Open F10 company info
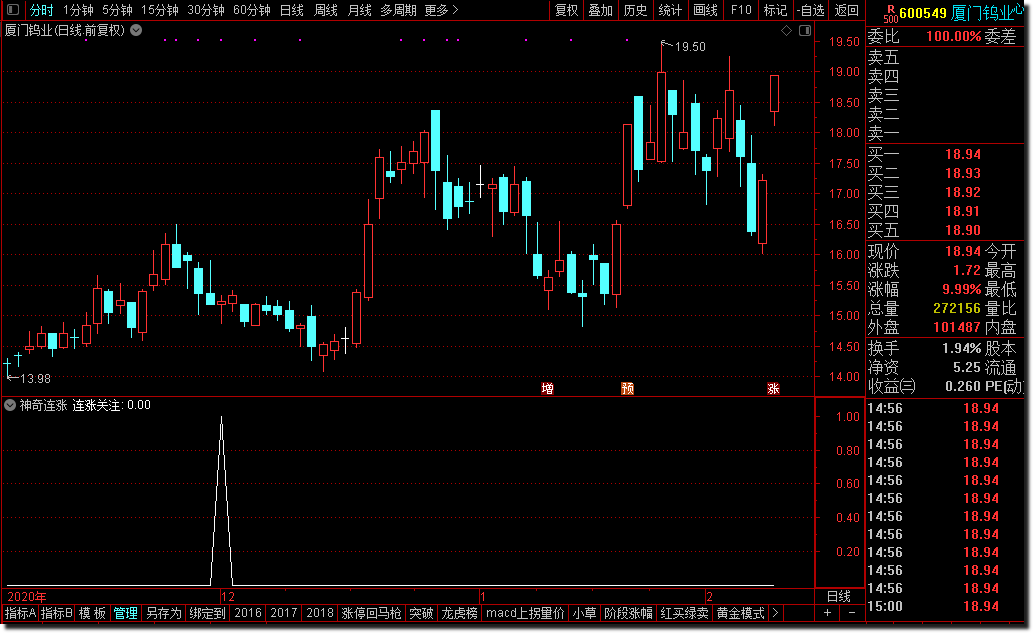The height and width of the screenshot is (633, 1034). (741, 10)
